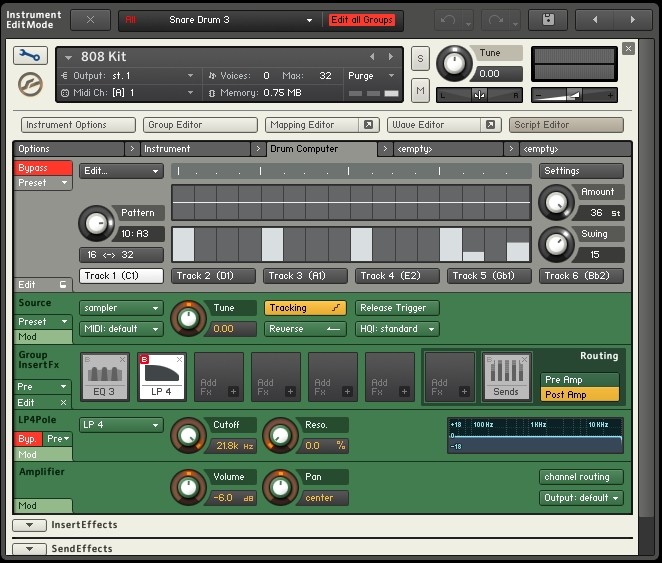Image resolution: width=662 pixels, height=563 pixels.
Task: Click the 16 <-> 32 steps button
Action: [121, 255]
